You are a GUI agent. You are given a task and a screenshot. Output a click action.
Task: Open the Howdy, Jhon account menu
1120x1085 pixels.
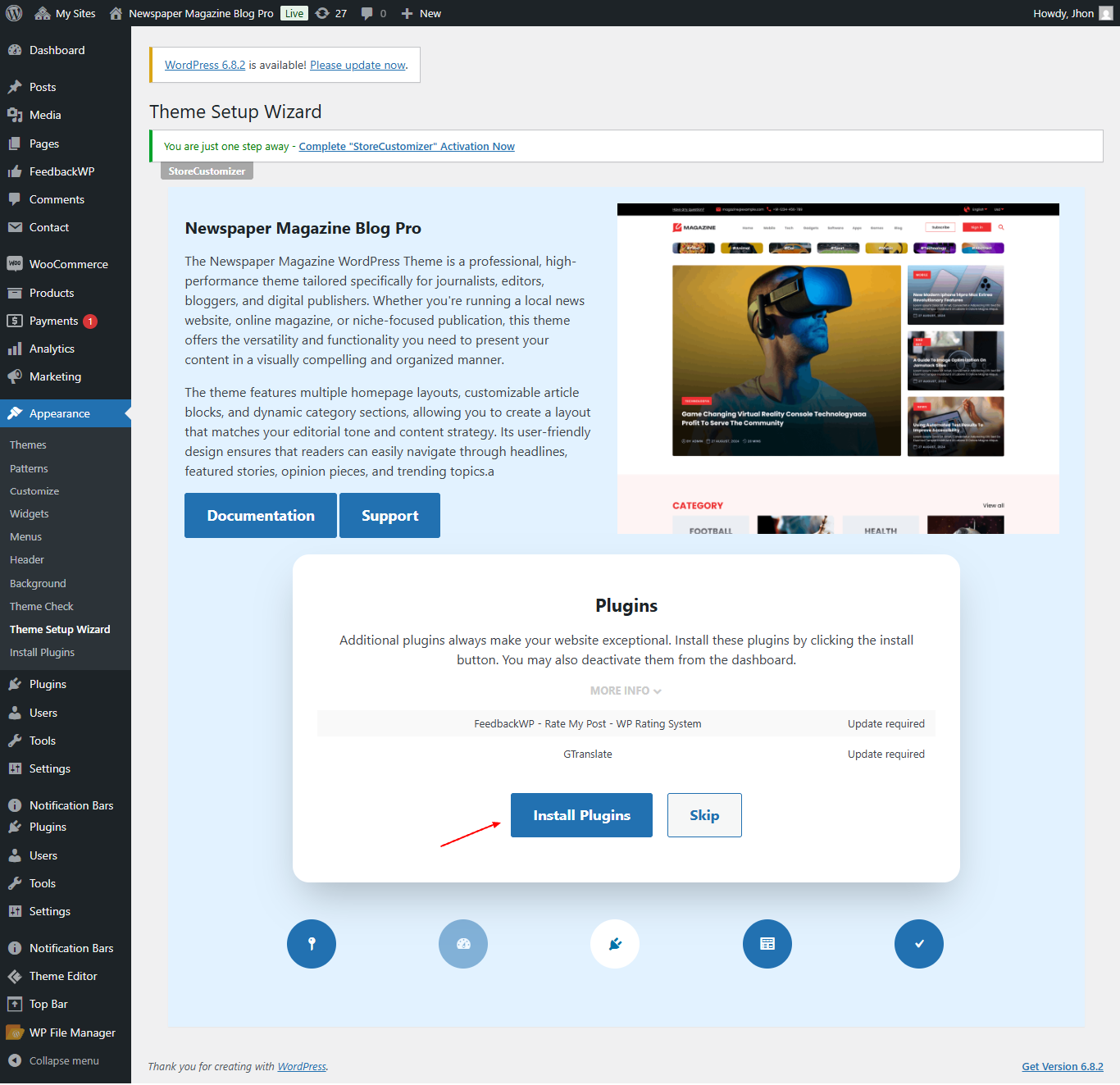pyautogui.click(x=1072, y=13)
